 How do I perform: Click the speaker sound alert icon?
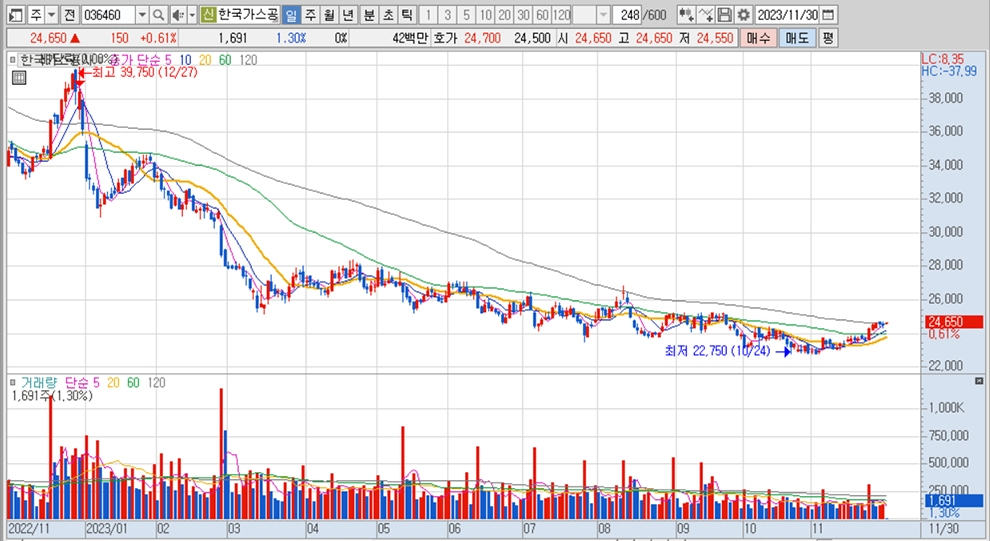[178, 15]
